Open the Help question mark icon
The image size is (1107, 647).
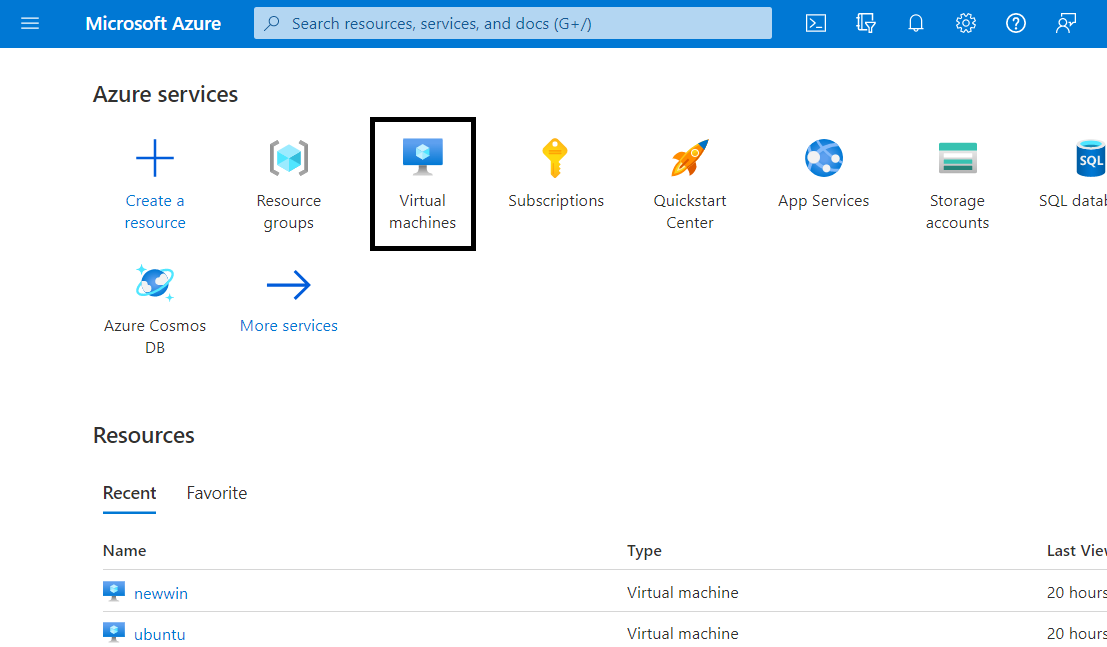[x=1016, y=23]
